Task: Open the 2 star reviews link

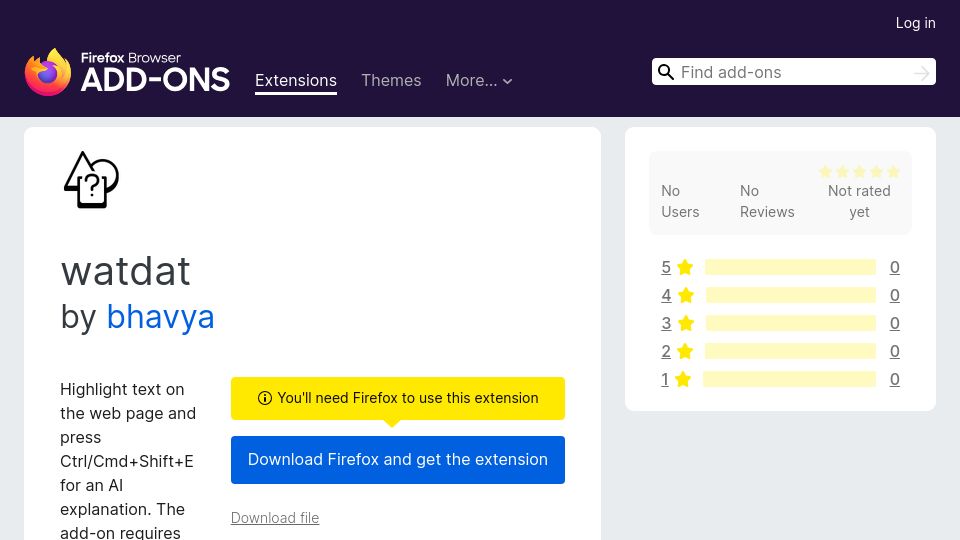Action: click(666, 351)
